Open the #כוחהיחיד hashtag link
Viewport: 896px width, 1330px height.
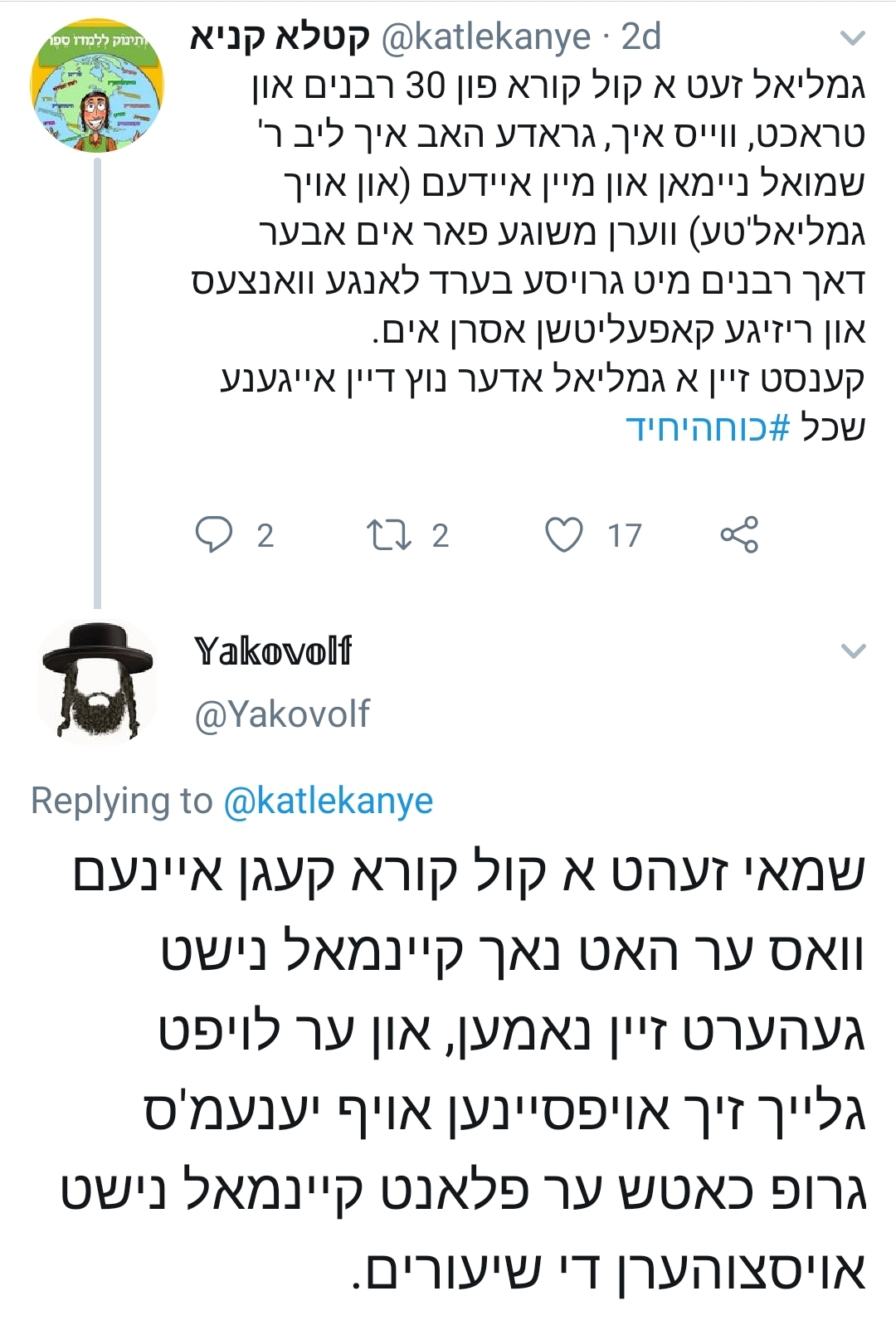708,427
